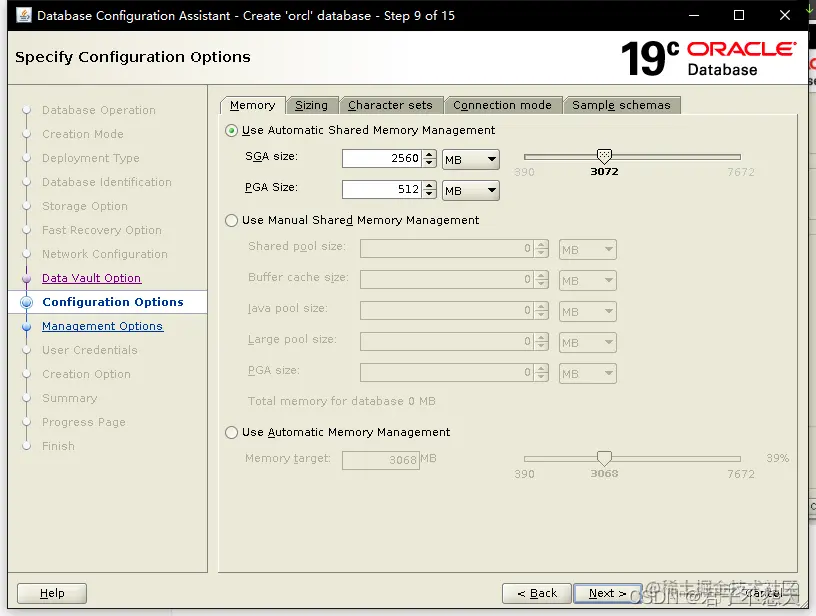Viewport: 816px width, 616px height.
Task: Click the 'Total memory for database 0 MB' text
Action: (341, 401)
